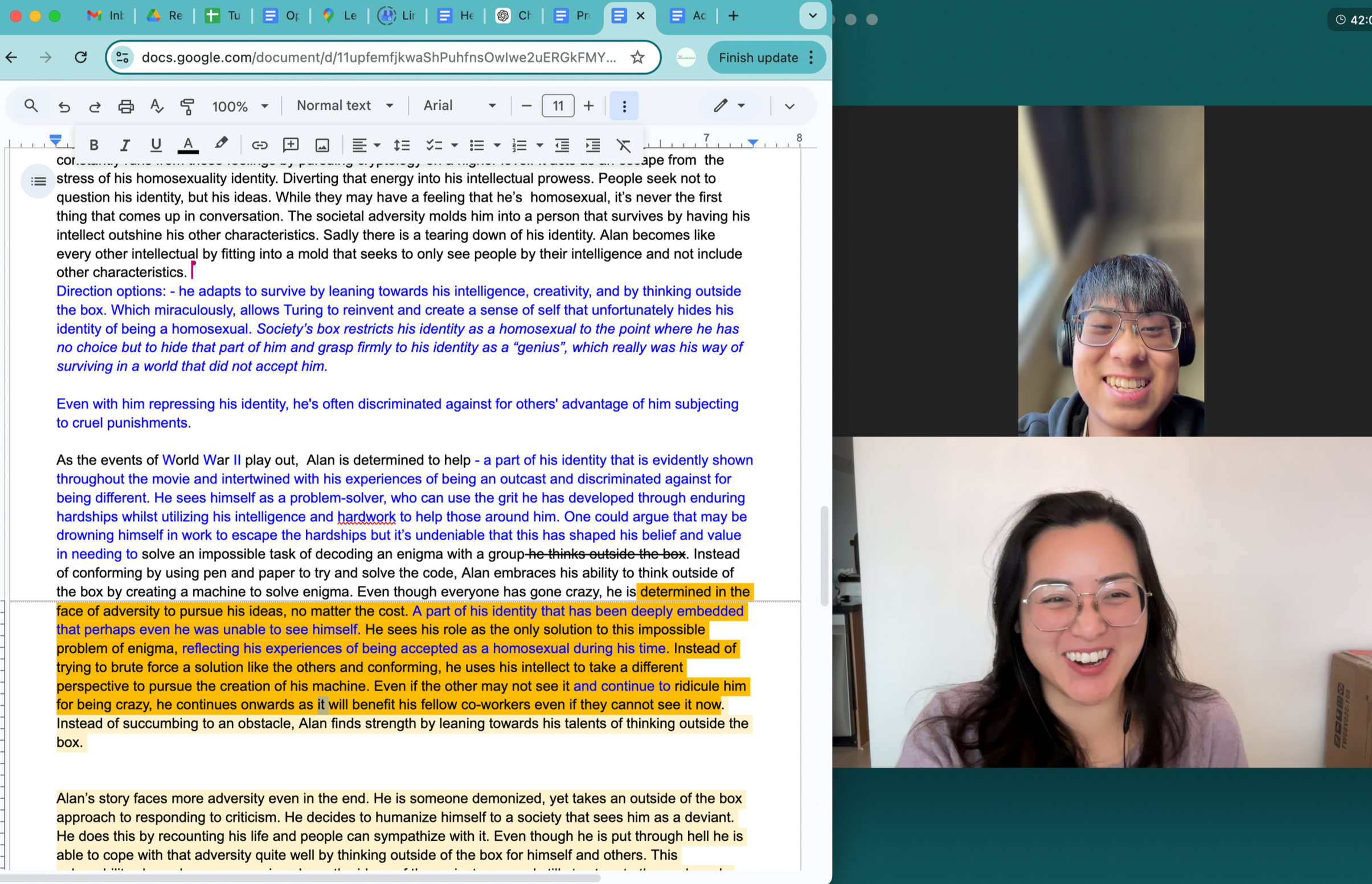Open a new browser tab
Viewport: 1372px width, 884px height.
[x=734, y=15]
